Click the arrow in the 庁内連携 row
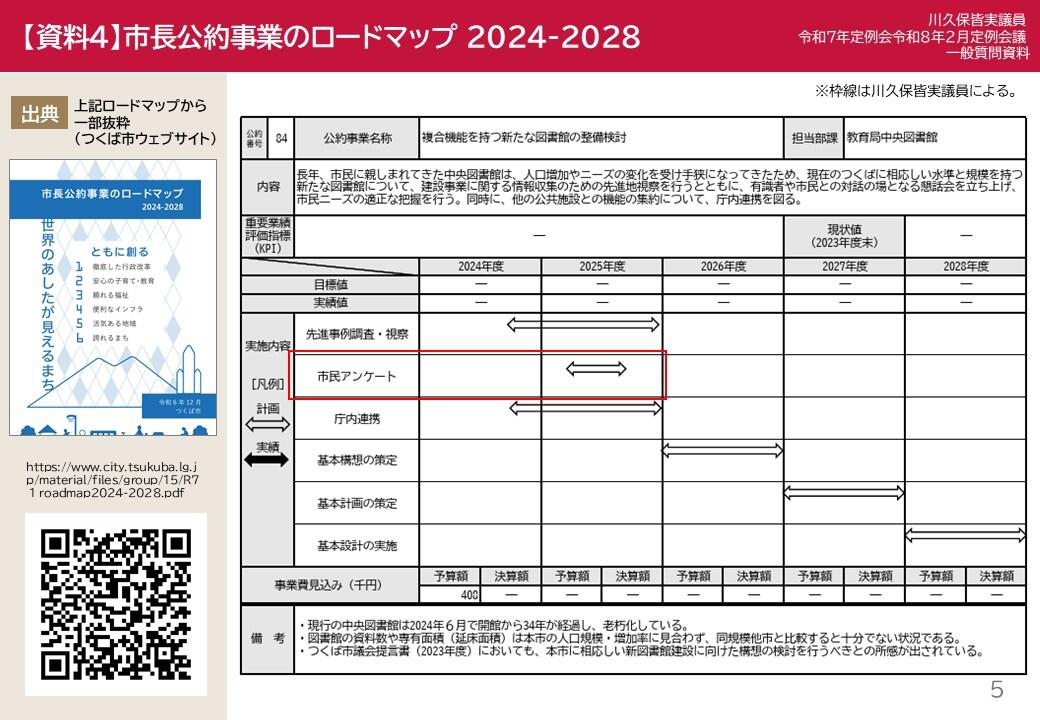This screenshot has width=1040, height=720. [x=584, y=408]
